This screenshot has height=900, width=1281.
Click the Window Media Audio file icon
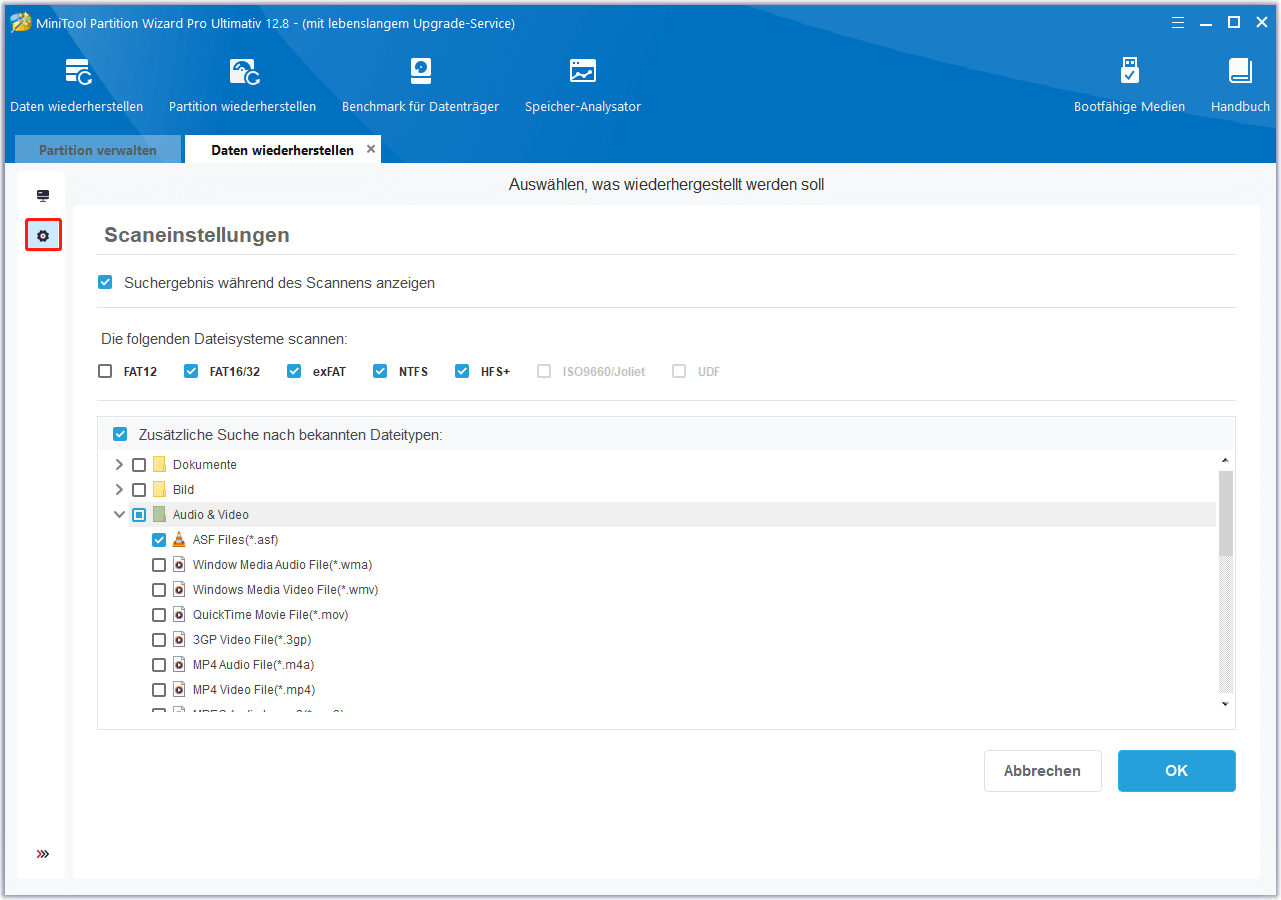tap(179, 565)
